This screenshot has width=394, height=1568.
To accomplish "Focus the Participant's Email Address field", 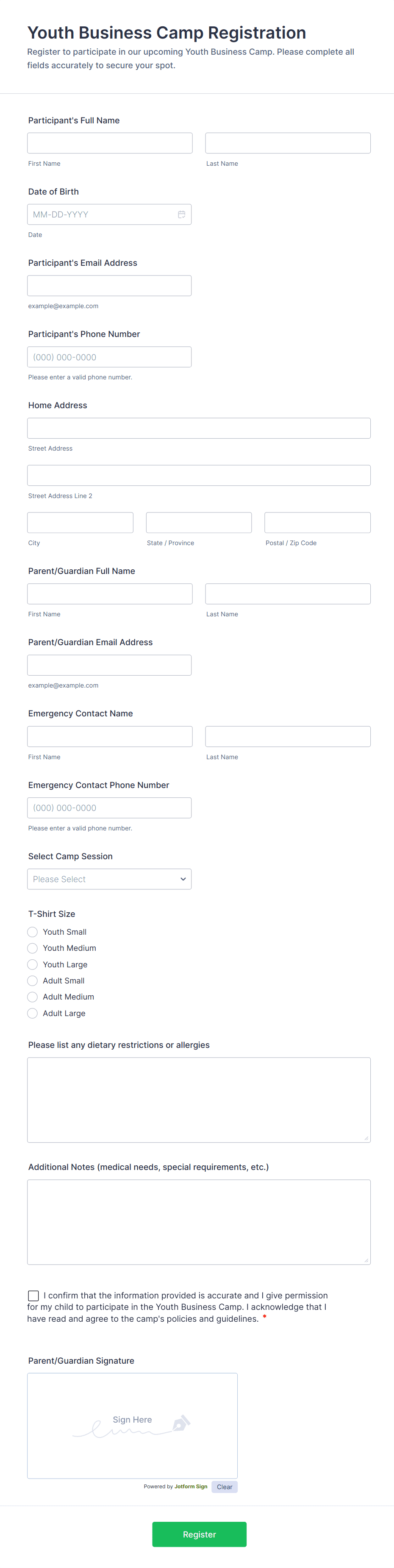I will [x=109, y=285].
